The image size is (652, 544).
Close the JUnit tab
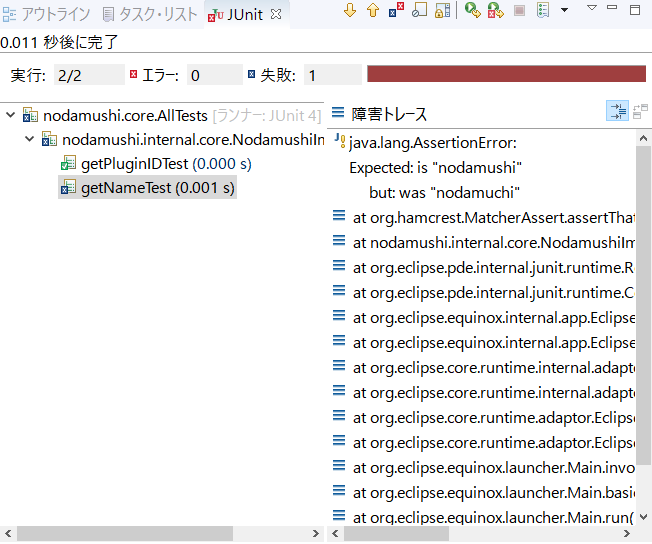pyautogui.click(x=276, y=15)
